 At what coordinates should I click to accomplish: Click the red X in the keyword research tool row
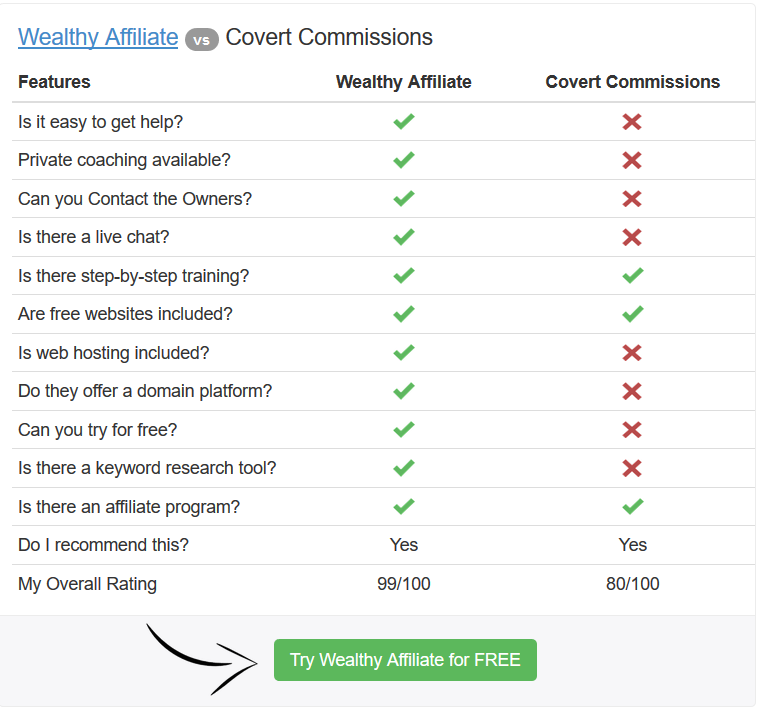(x=632, y=468)
